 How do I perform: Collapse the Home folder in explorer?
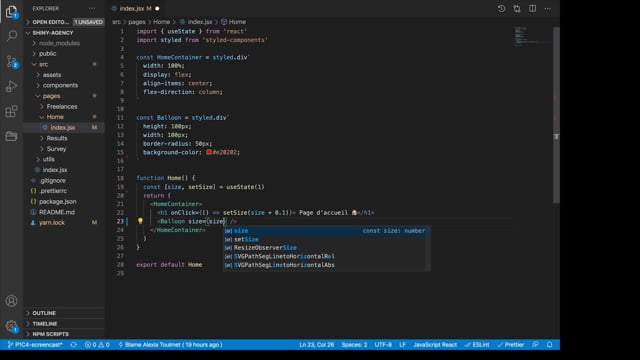coord(64,117)
